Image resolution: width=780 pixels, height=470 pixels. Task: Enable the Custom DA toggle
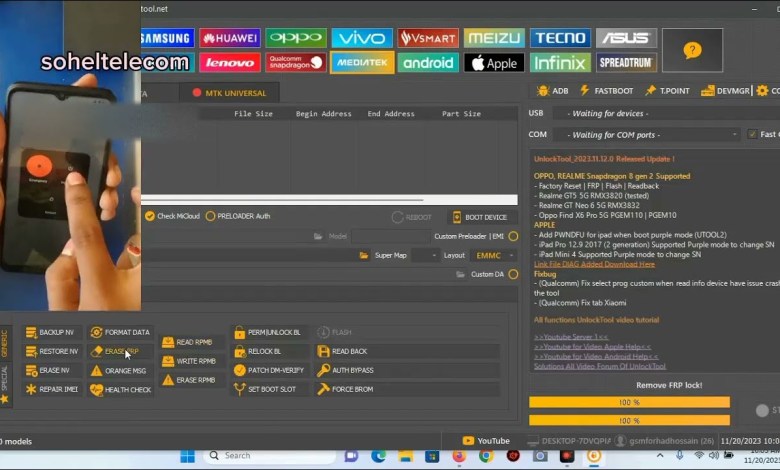coord(513,274)
